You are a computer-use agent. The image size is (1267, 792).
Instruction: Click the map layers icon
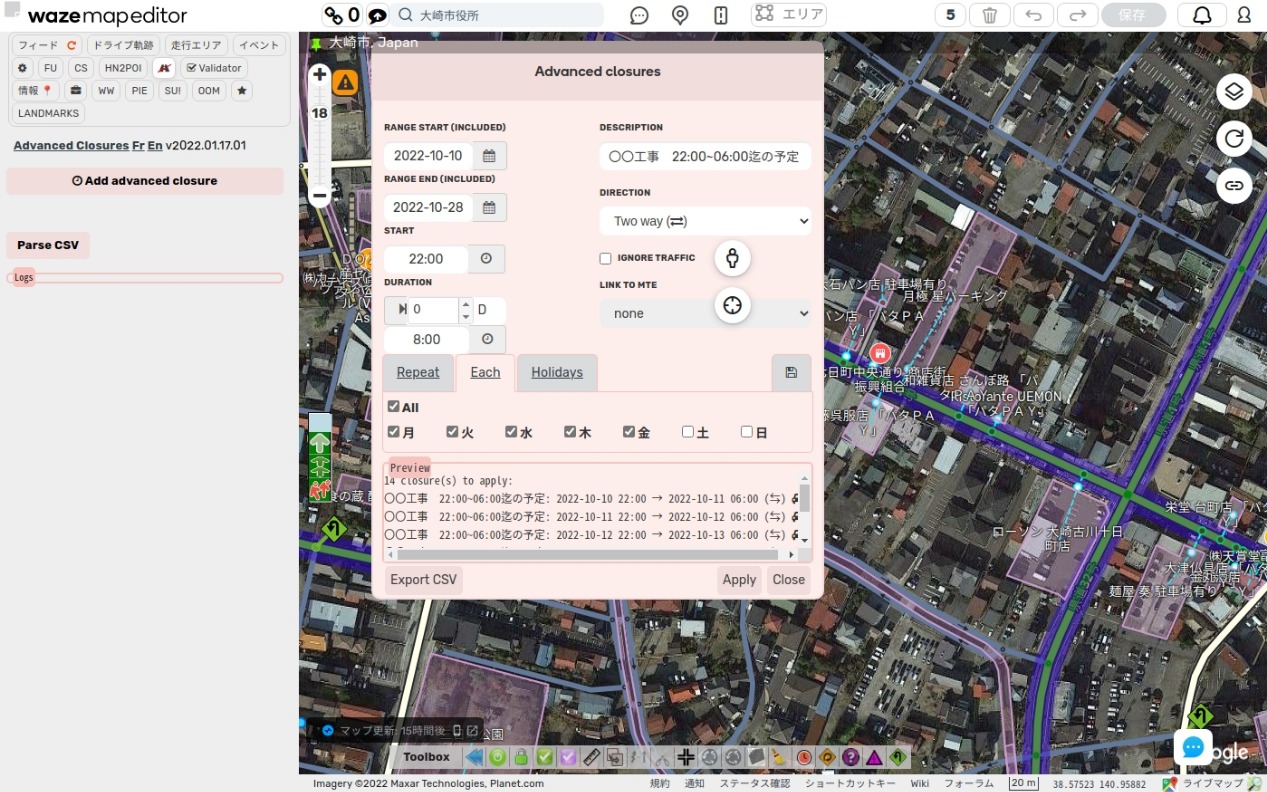pos(1234,92)
